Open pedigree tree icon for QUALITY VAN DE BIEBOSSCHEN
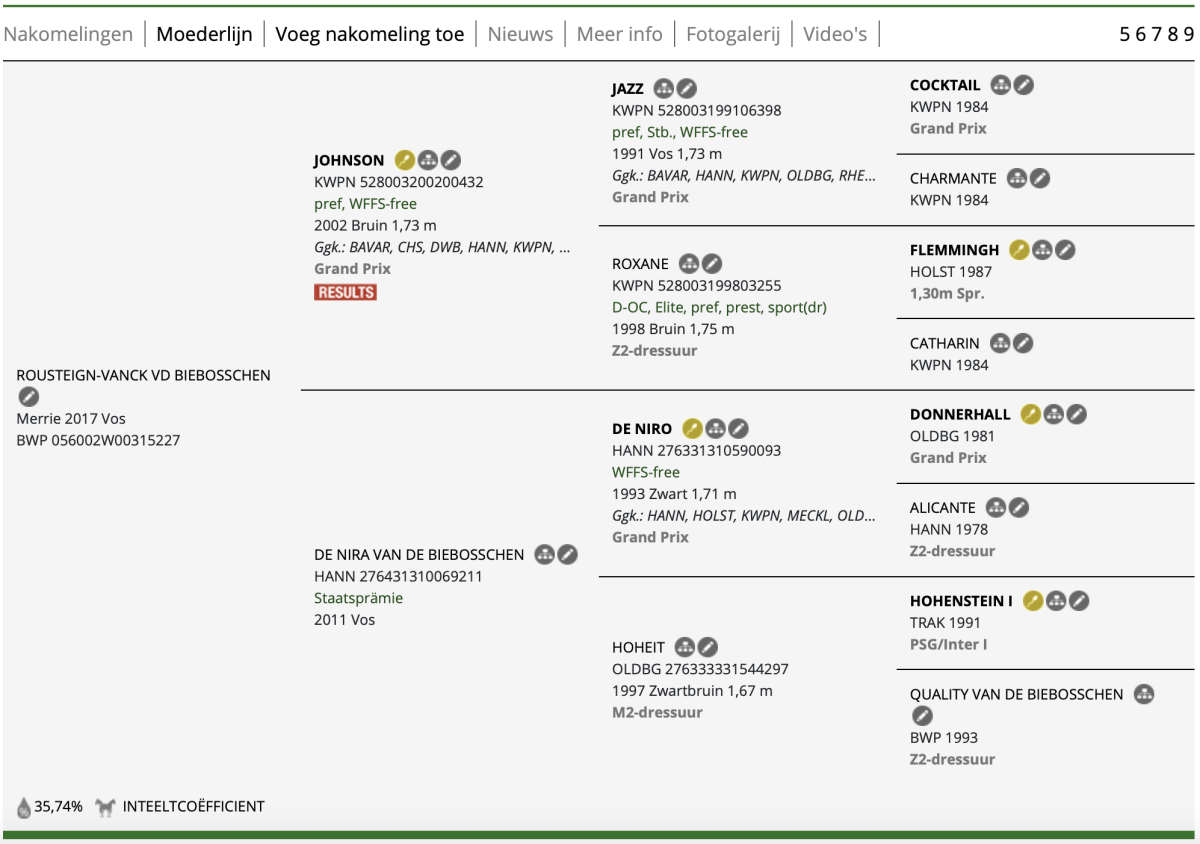This screenshot has width=1200, height=844. [x=1144, y=694]
